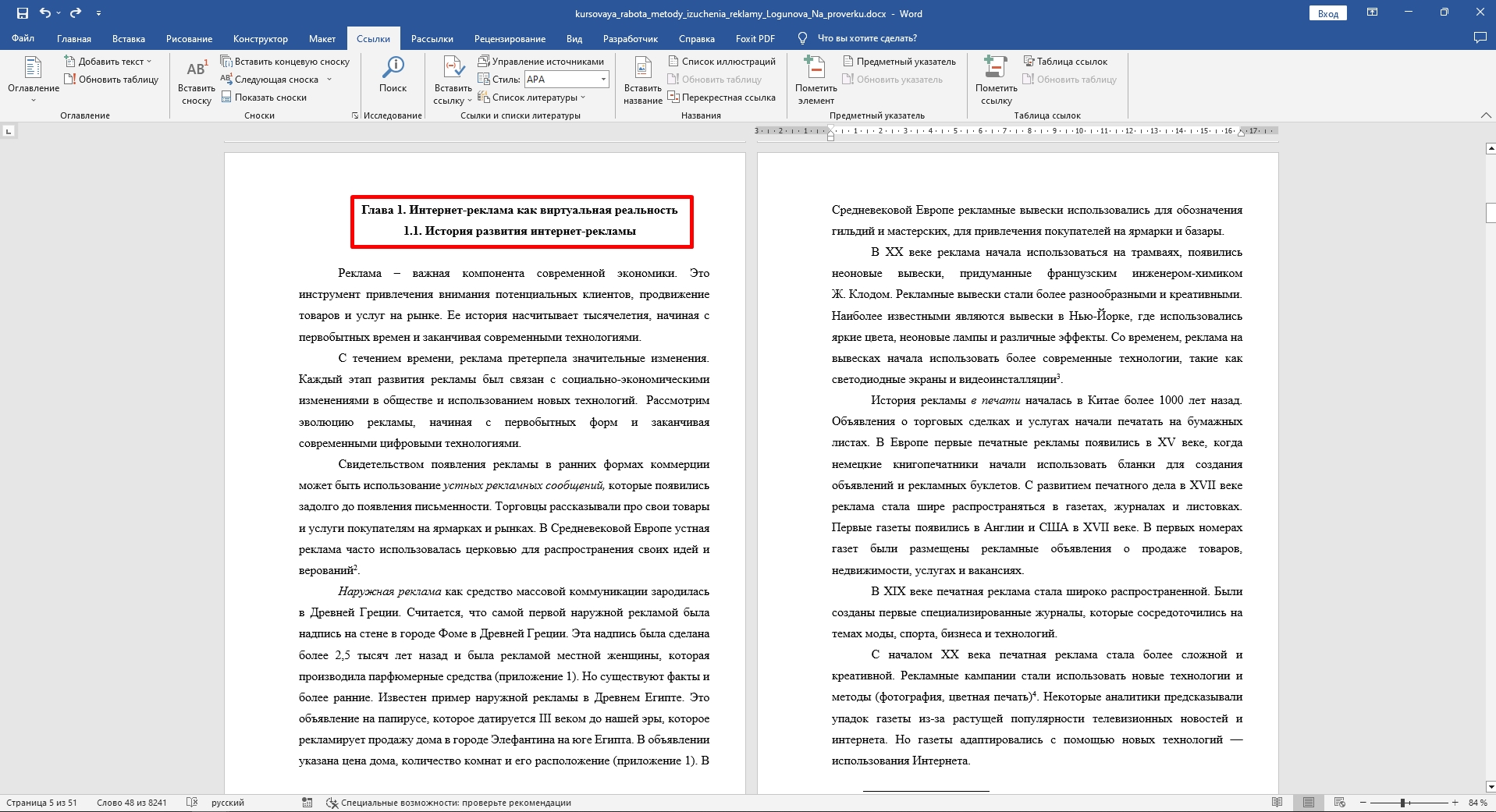This screenshot has height=812, width=1496.
Task: Click the 84% zoom level
Action: [x=1477, y=803]
